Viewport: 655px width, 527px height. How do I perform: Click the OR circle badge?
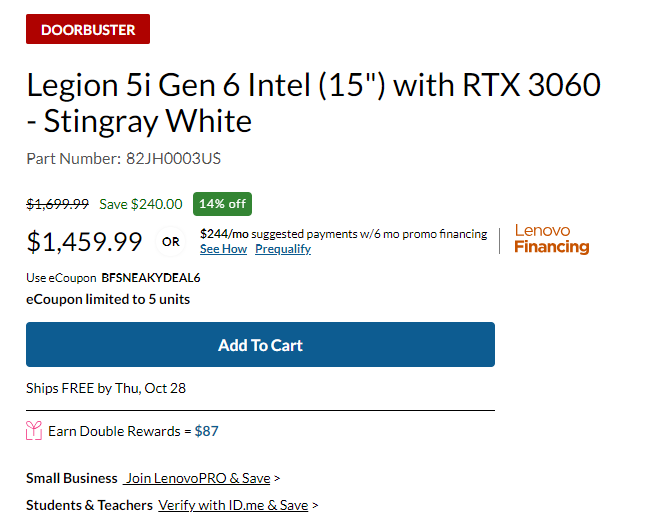tap(170, 241)
